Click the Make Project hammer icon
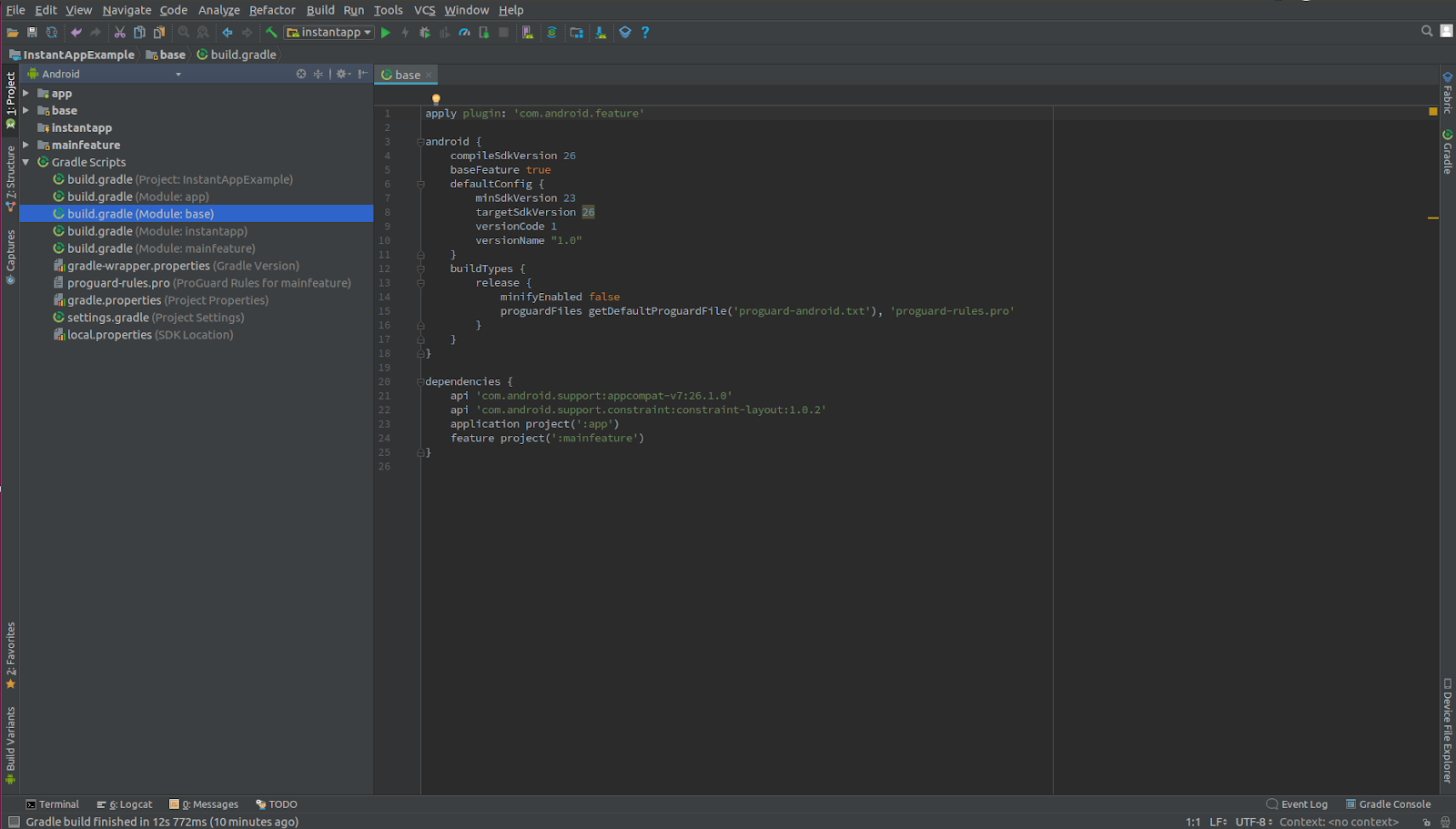Screen dimensions: 1456x829 [x=271, y=33]
